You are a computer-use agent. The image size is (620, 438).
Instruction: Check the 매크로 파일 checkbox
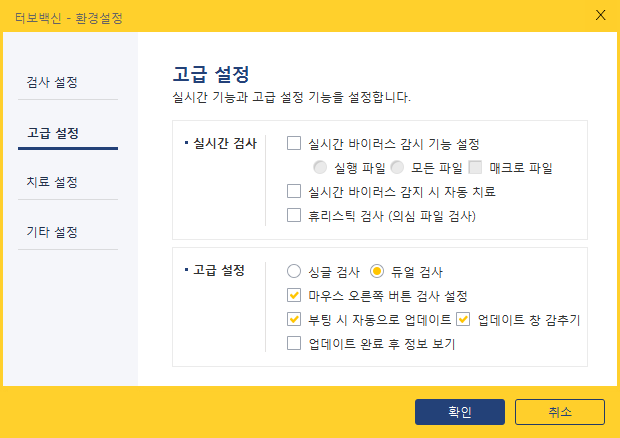475,167
